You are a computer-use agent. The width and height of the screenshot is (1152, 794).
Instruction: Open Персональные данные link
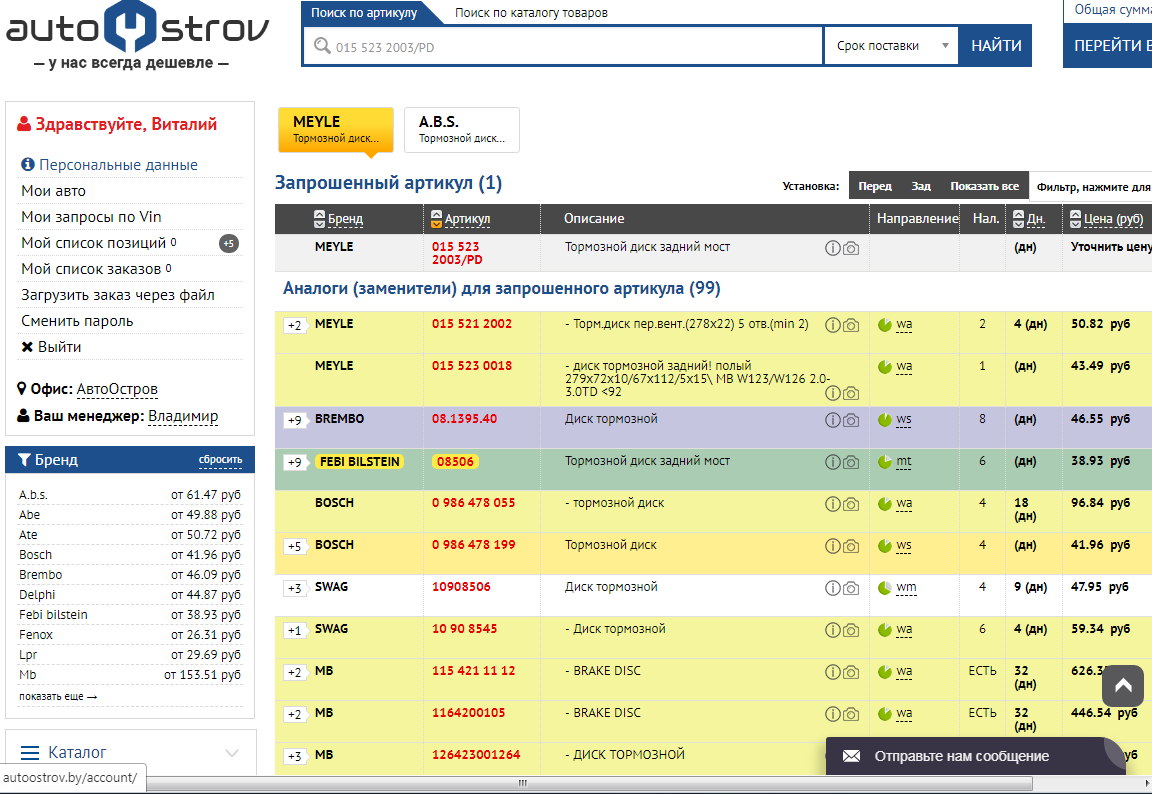118,165
